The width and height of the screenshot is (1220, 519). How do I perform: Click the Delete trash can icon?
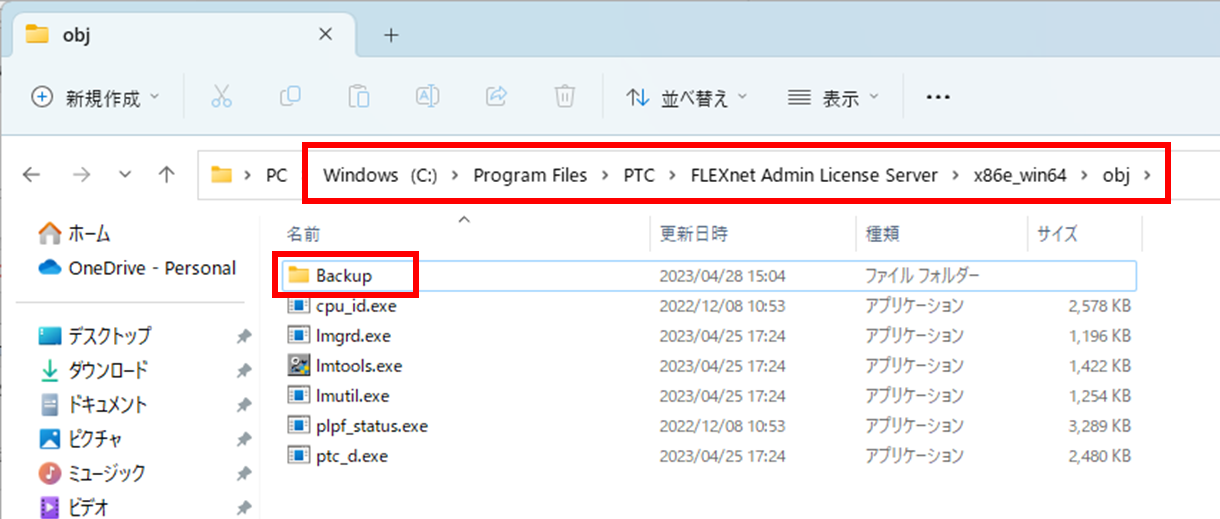pos(565,96)
